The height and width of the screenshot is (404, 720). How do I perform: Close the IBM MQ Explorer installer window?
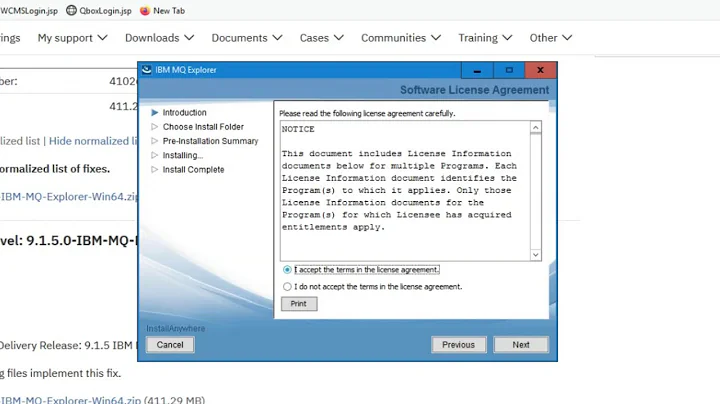click(x=540, y=70)
